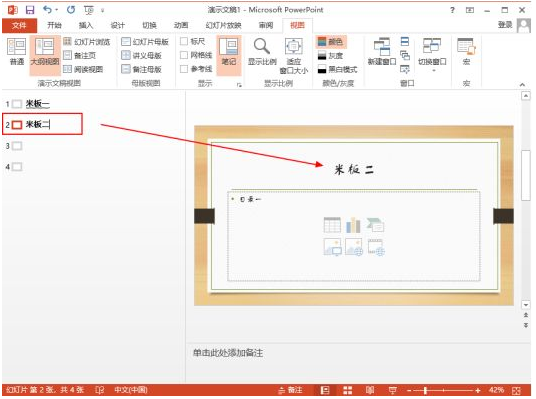
Task: Collapse the ribbon with the chevron
Action: coord(522,84)
